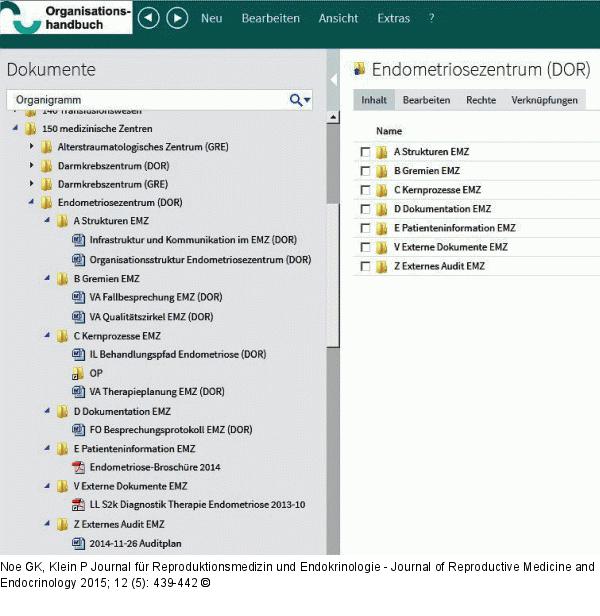Click Word icon of Organisationsstruktur Endometriosezentrum document
Screen dimensions: 600x616
[78, 260]
